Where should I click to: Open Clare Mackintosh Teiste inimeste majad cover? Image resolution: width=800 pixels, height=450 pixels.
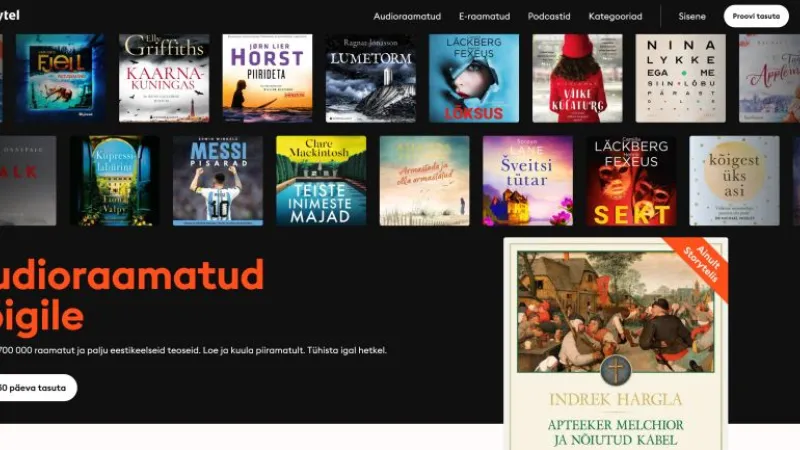click(321, 181)
